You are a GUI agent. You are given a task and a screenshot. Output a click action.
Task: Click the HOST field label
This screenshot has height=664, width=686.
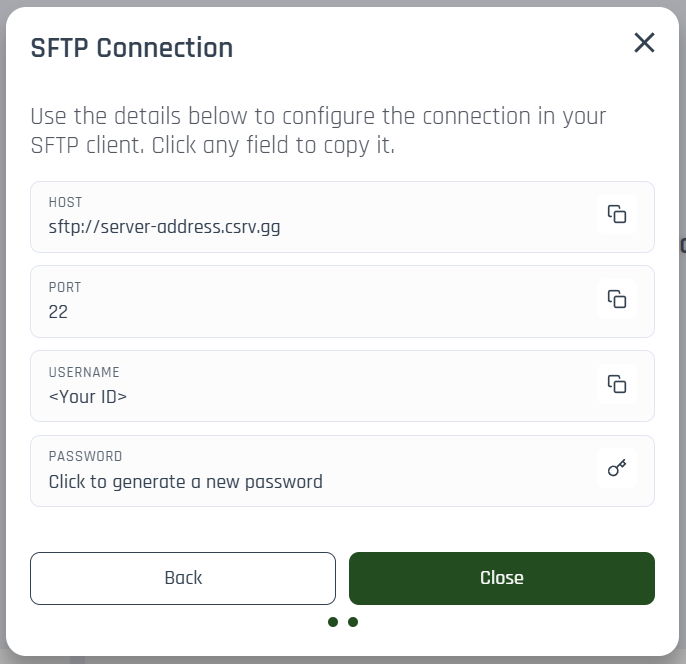pyautogui.click(x=66, y=202)
